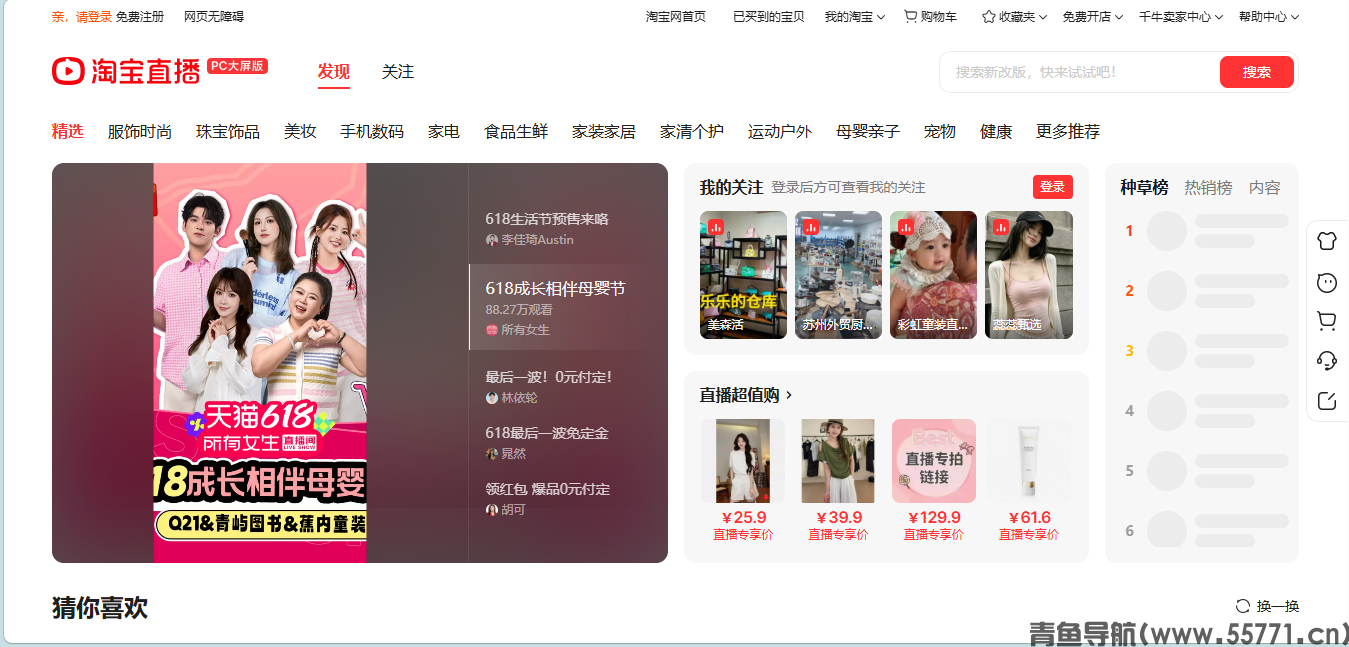Viewport: 1349px width, 647px height.
Task: Click the 换一换 refresh icon
Action: tap(1243, 606)
